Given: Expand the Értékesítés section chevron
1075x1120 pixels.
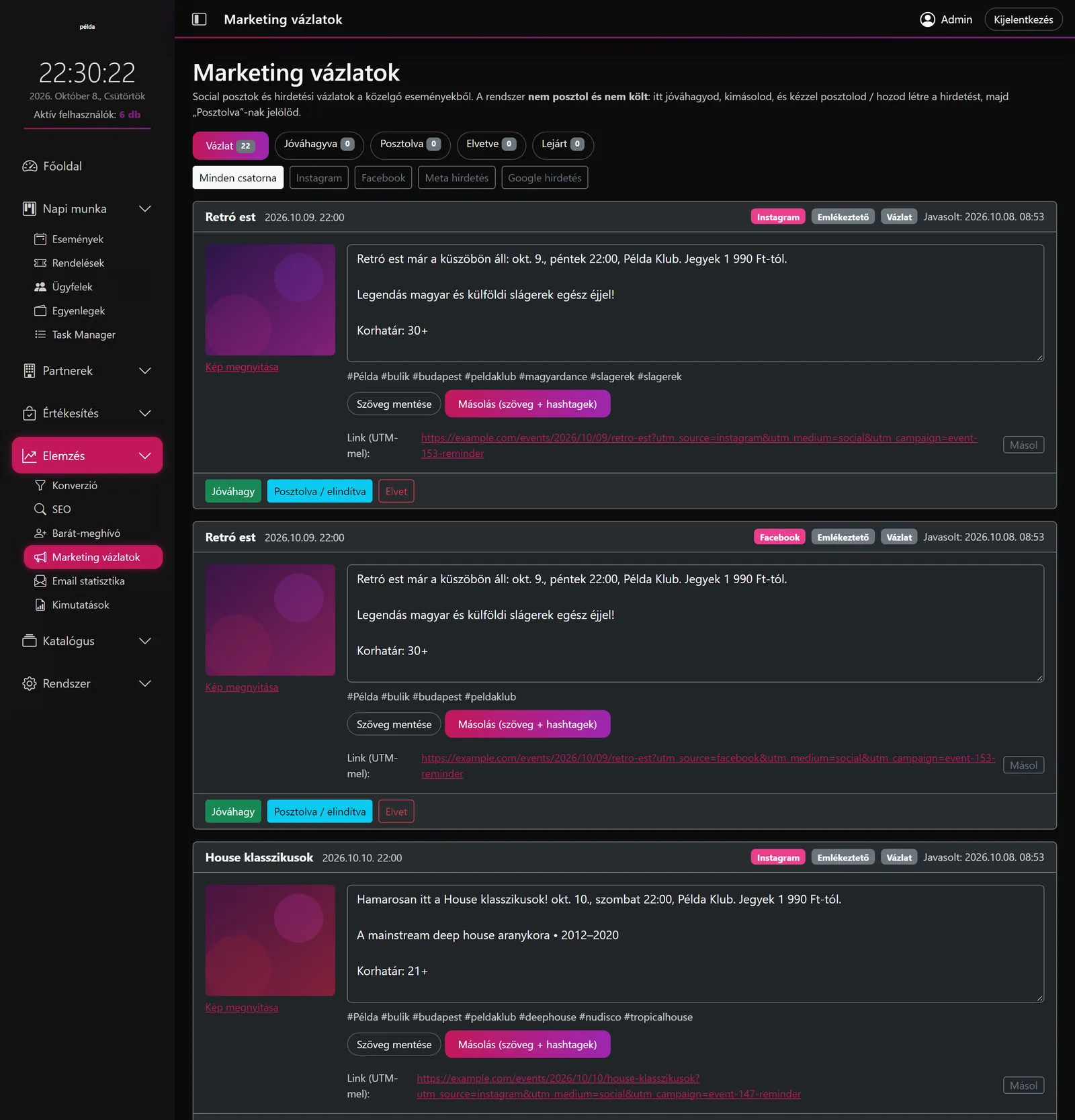Looking at the screenshot, I should coord(144,413).
